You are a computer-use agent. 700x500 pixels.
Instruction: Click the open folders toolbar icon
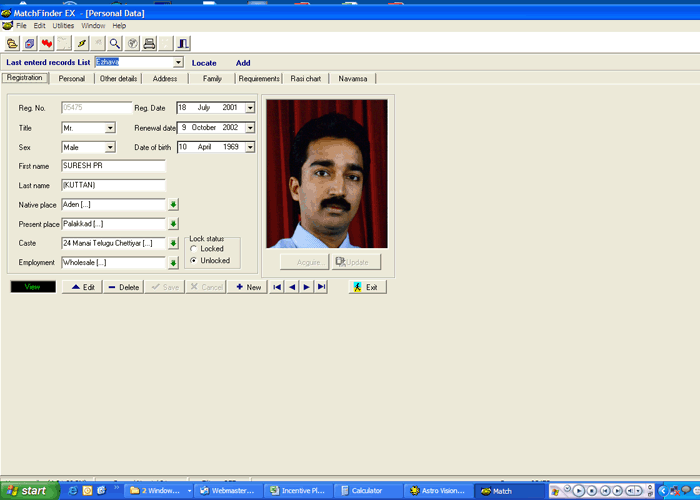click(x=12, y=43)
